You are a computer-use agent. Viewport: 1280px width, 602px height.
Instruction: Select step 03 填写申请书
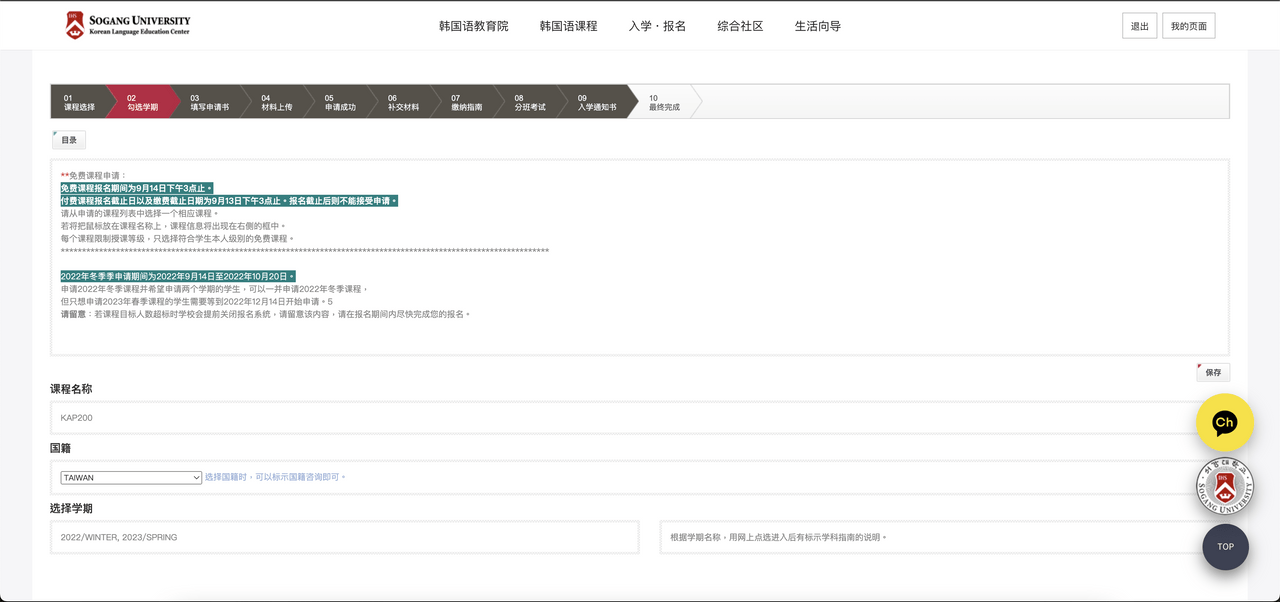[209, 102]
